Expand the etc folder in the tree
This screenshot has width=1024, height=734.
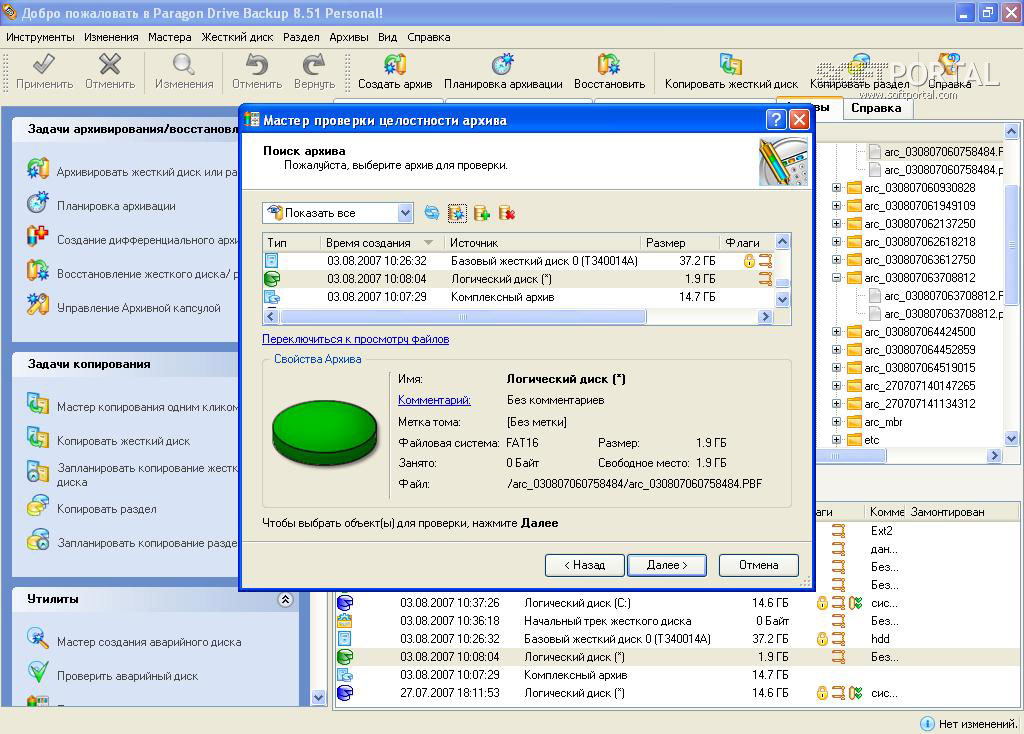point(836,440)
